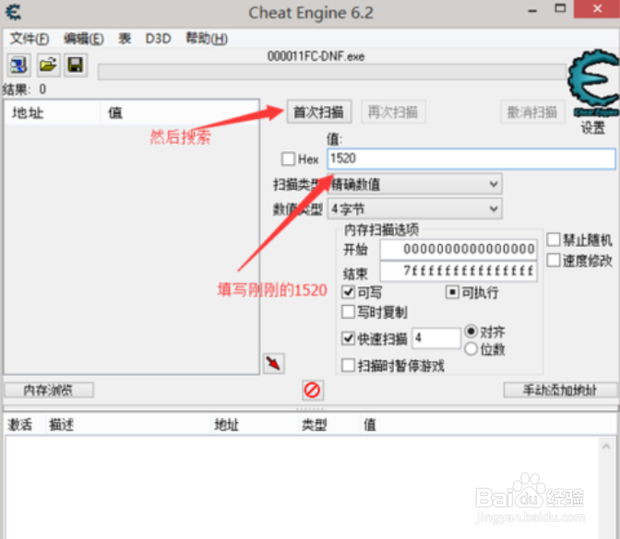Click the address table 地址 column header
Image resolution: width=620 pixels, height=539 pixels.
point(254,425)
